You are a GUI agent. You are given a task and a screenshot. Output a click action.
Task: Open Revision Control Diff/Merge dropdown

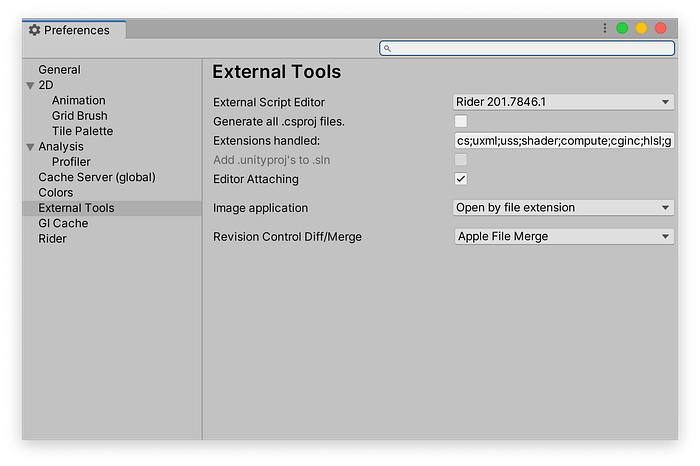564,237
